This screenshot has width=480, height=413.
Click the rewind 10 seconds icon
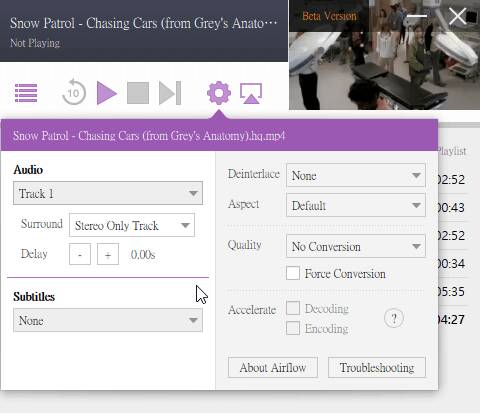point(74,92)
